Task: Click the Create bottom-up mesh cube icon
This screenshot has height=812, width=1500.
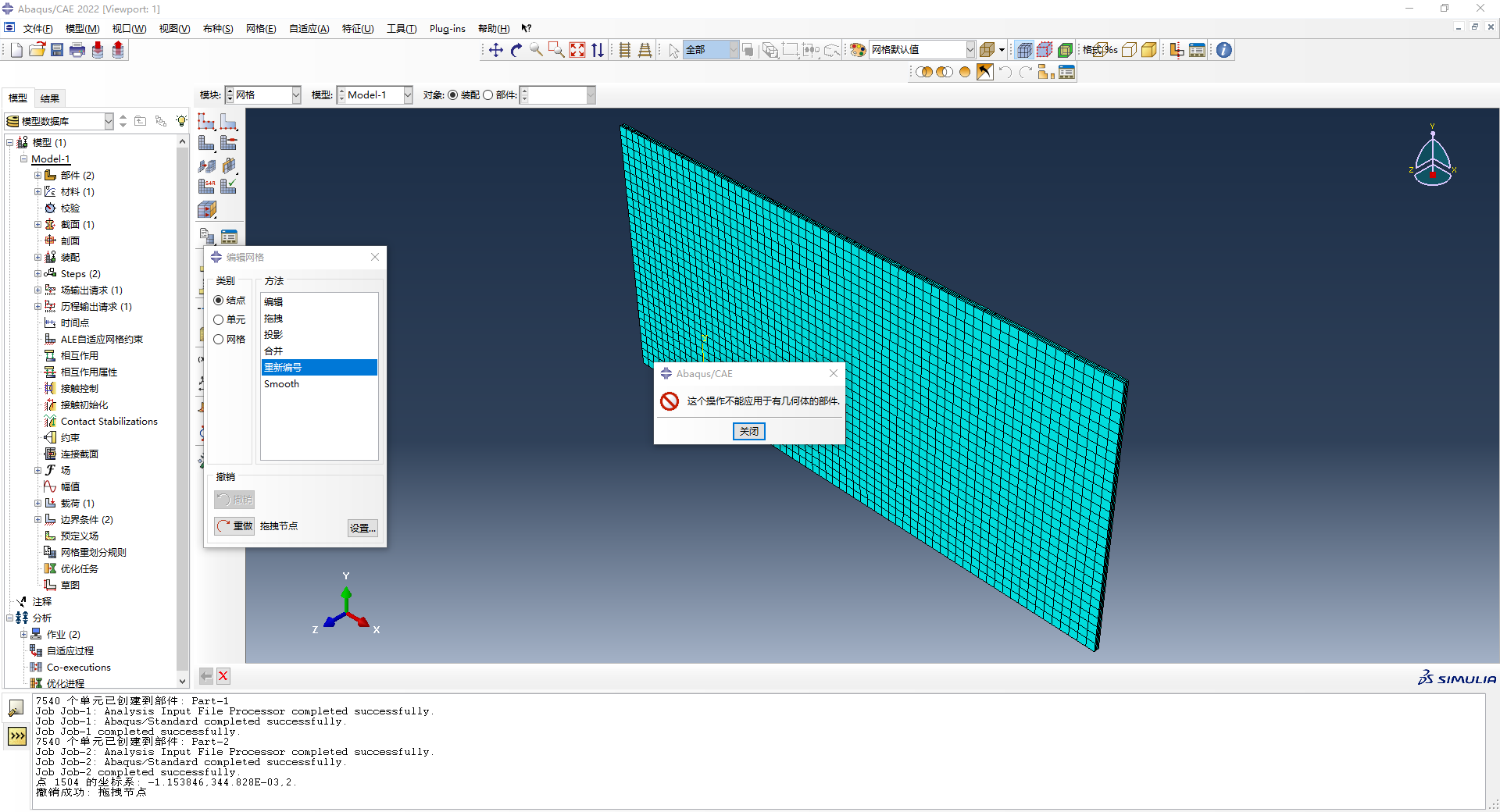Action: coord(206,209)
